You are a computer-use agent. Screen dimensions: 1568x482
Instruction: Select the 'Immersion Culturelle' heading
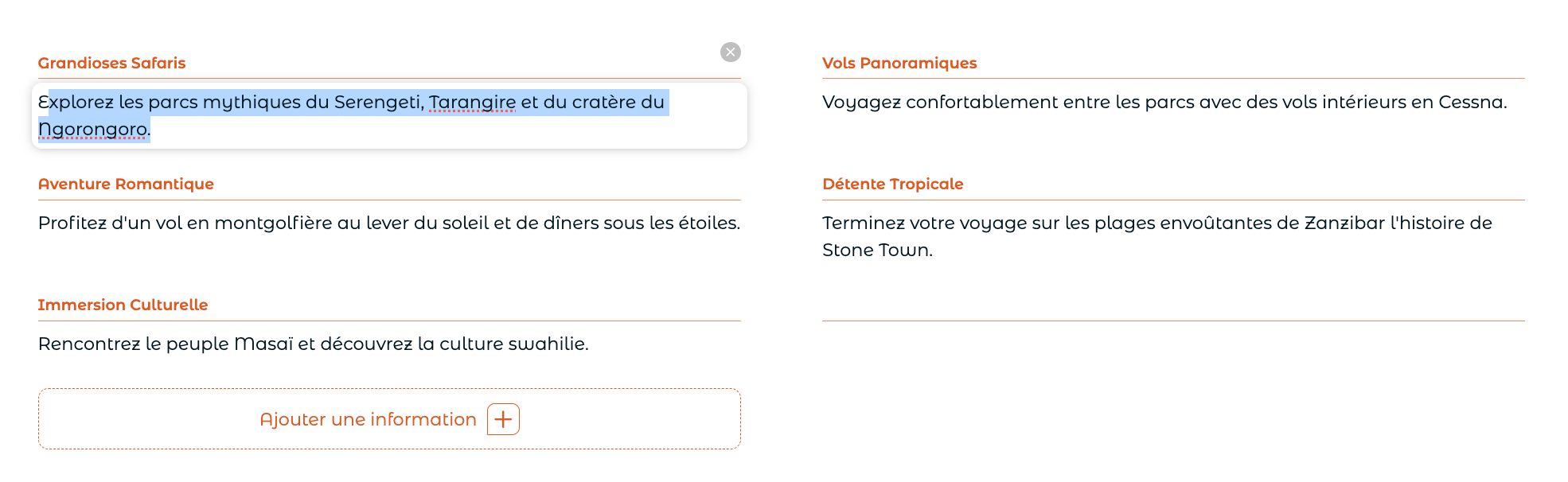tap(123, 305)
